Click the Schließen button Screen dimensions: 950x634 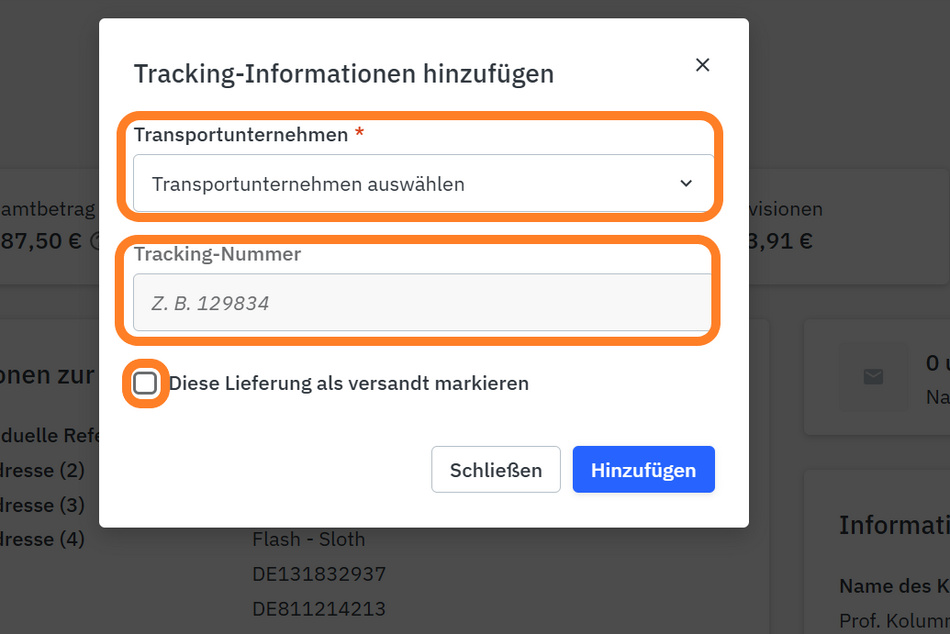[496, 470]
